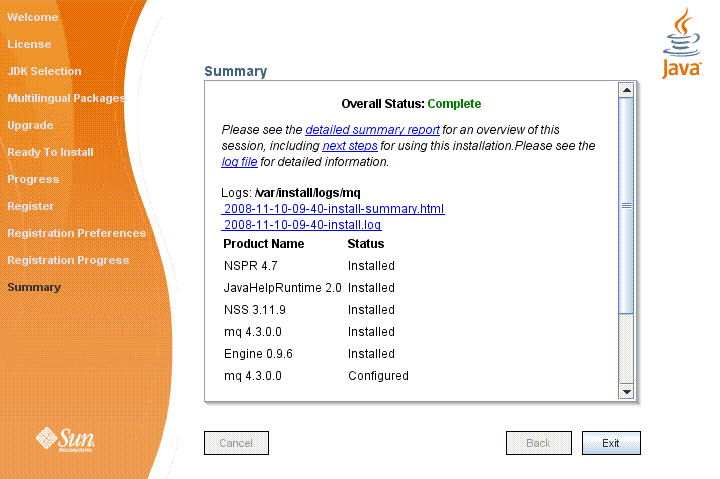Select the JDK Selection step
Image resolution: width=720 pixels, height=479 pixels.
tap(44, 71)
